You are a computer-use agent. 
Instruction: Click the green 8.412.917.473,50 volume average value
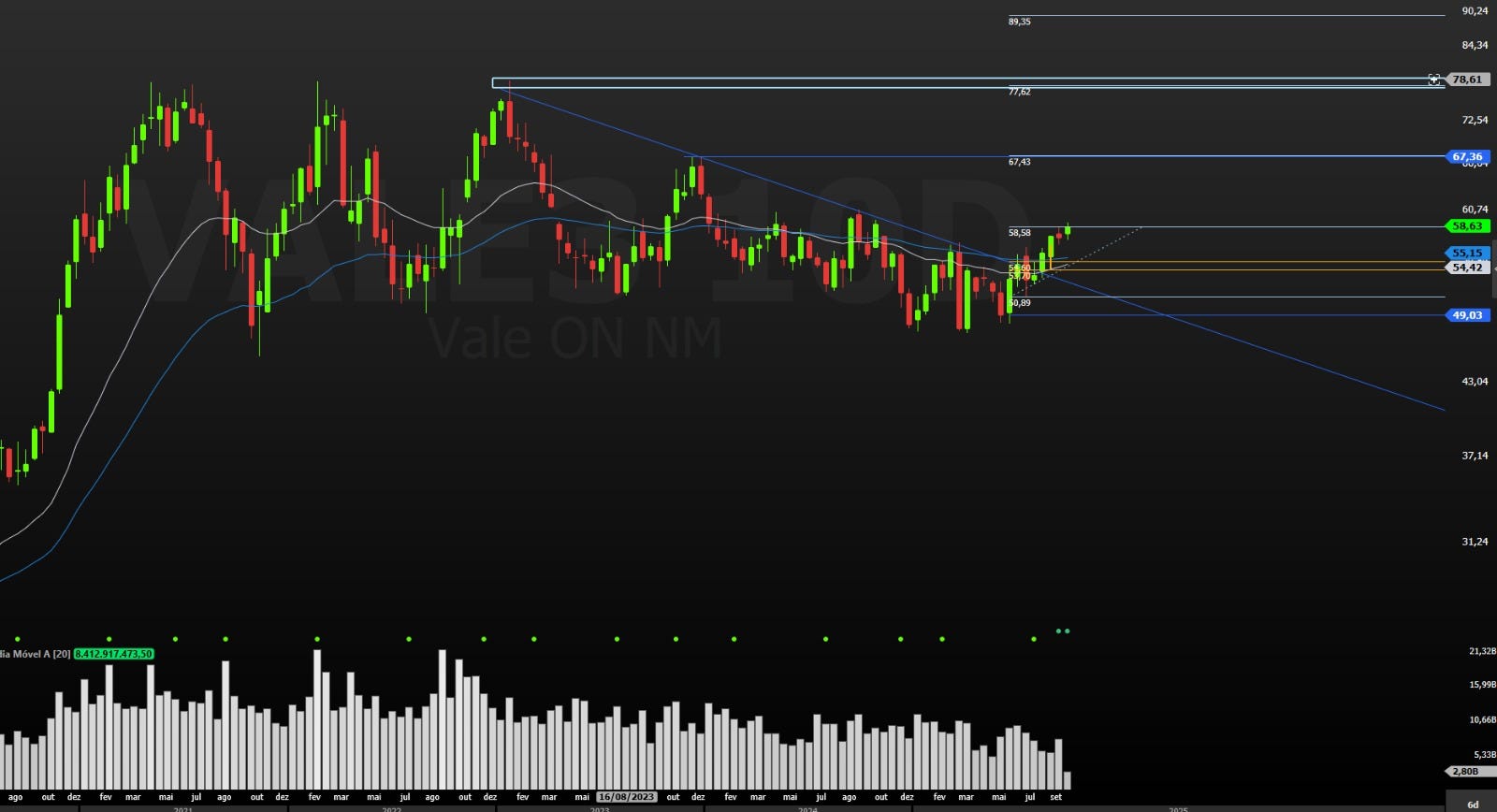pos(113,654)
